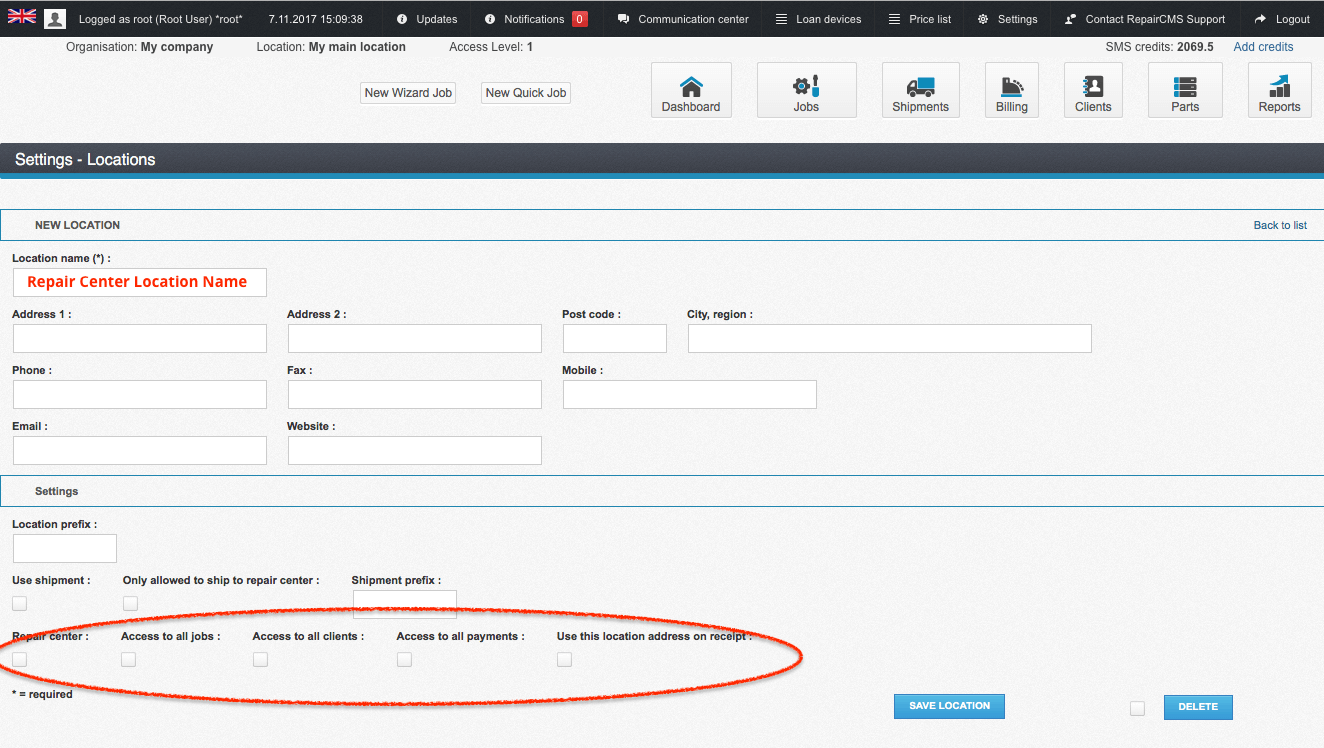1324x748 pixels.
Task: Click DELETE button
Action: (1198, 707)
